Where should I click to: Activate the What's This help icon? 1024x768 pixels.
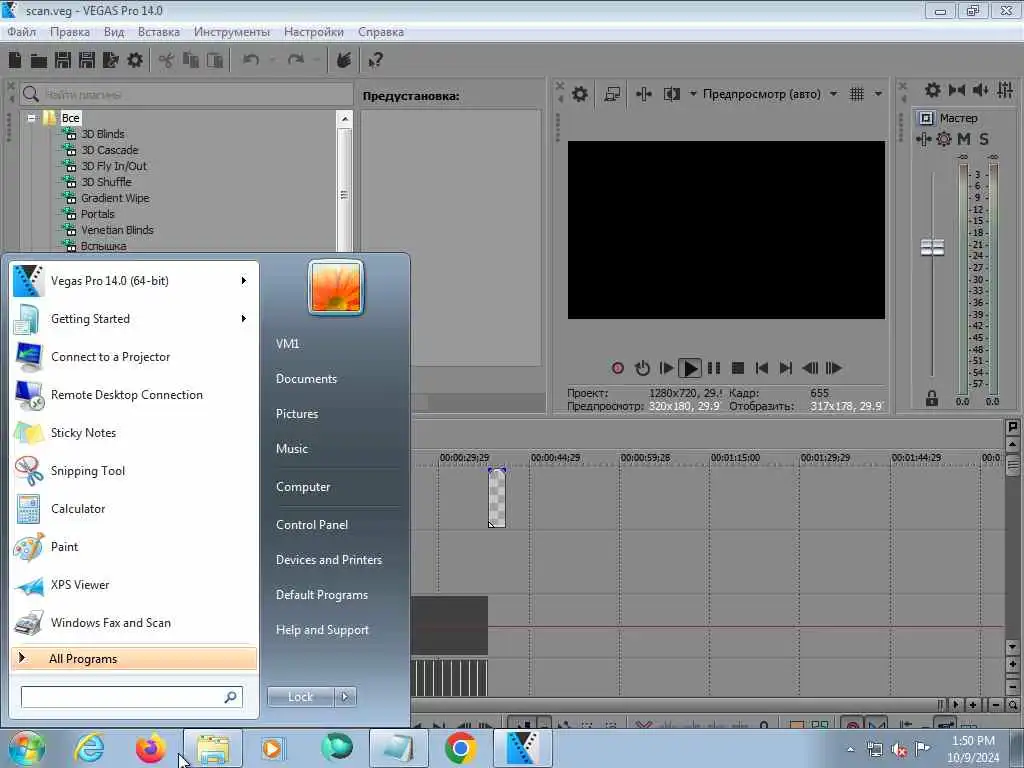(375, 61)
